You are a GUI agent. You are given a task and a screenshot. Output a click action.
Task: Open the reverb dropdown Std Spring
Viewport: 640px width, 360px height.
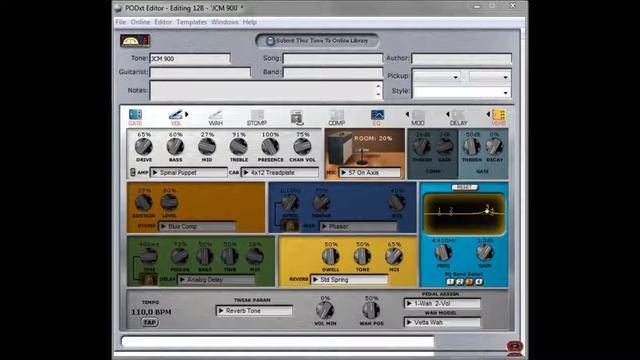click(349, 280)
